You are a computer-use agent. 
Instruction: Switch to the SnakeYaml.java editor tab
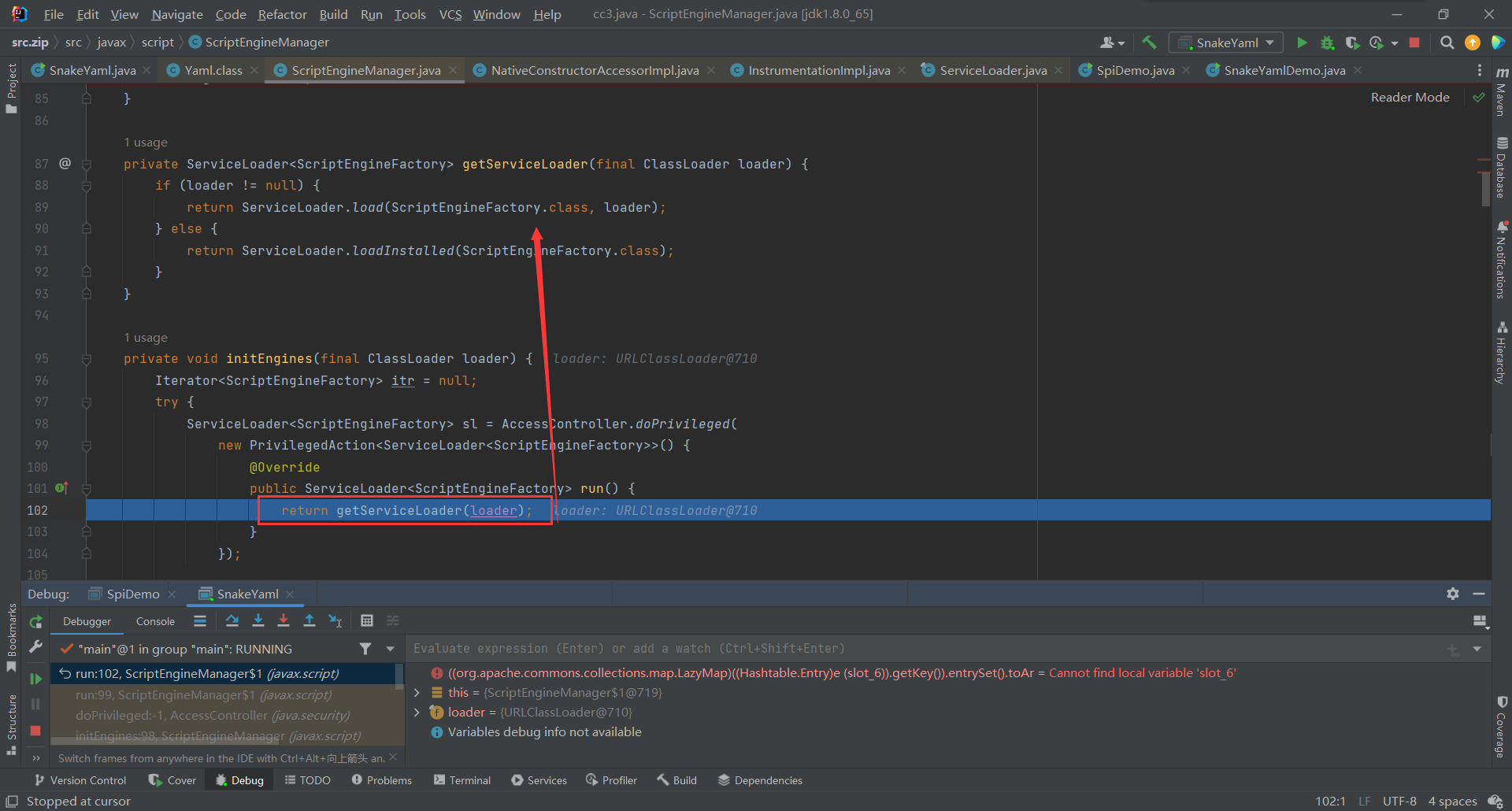[x=92, y=70]
